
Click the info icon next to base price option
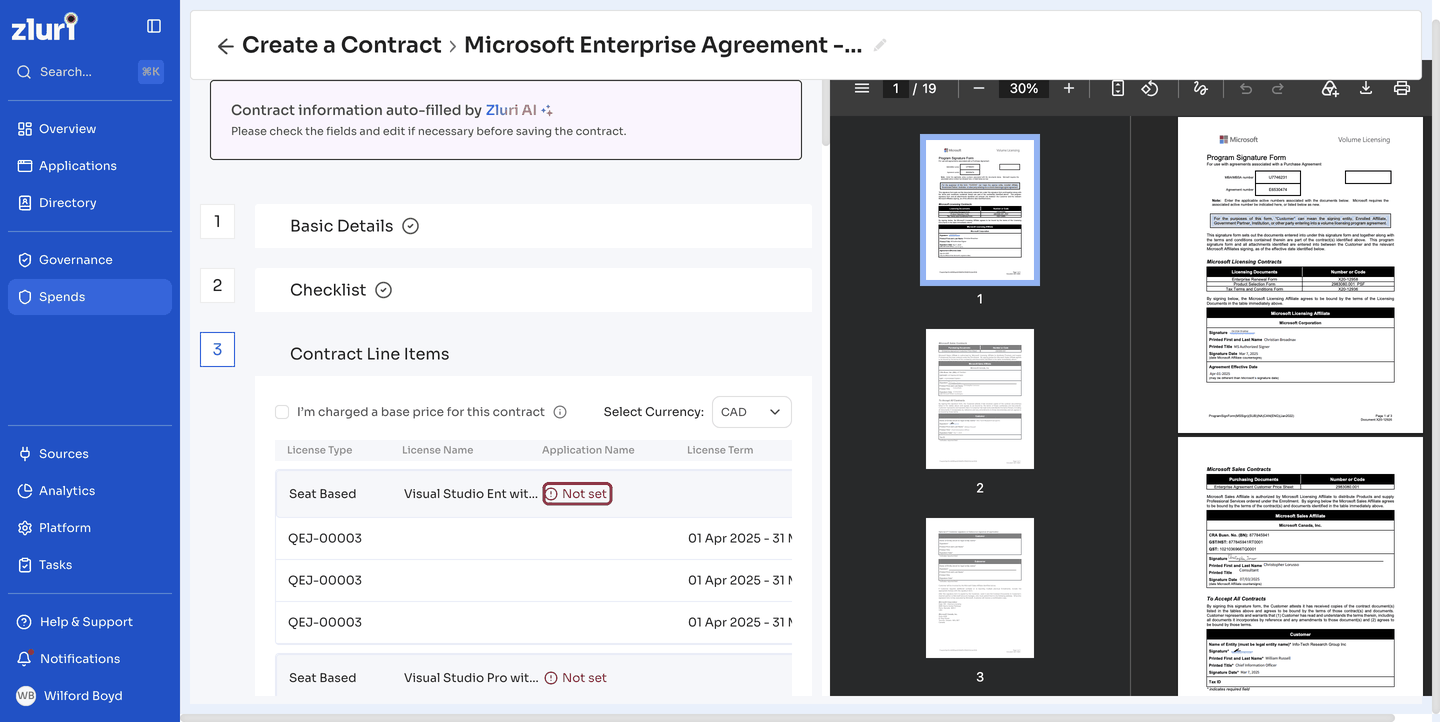[x=560, y=412]
